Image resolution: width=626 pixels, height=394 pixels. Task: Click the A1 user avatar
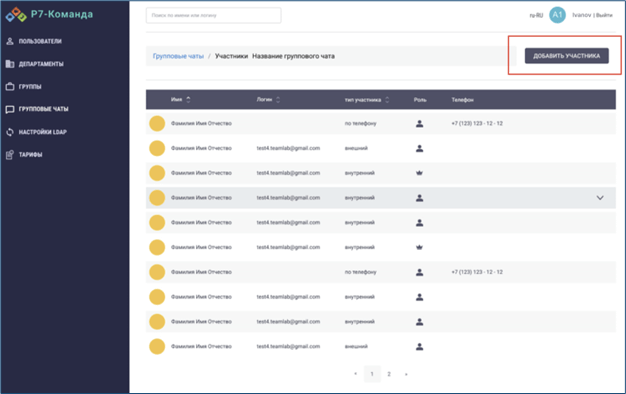(557, 15)
